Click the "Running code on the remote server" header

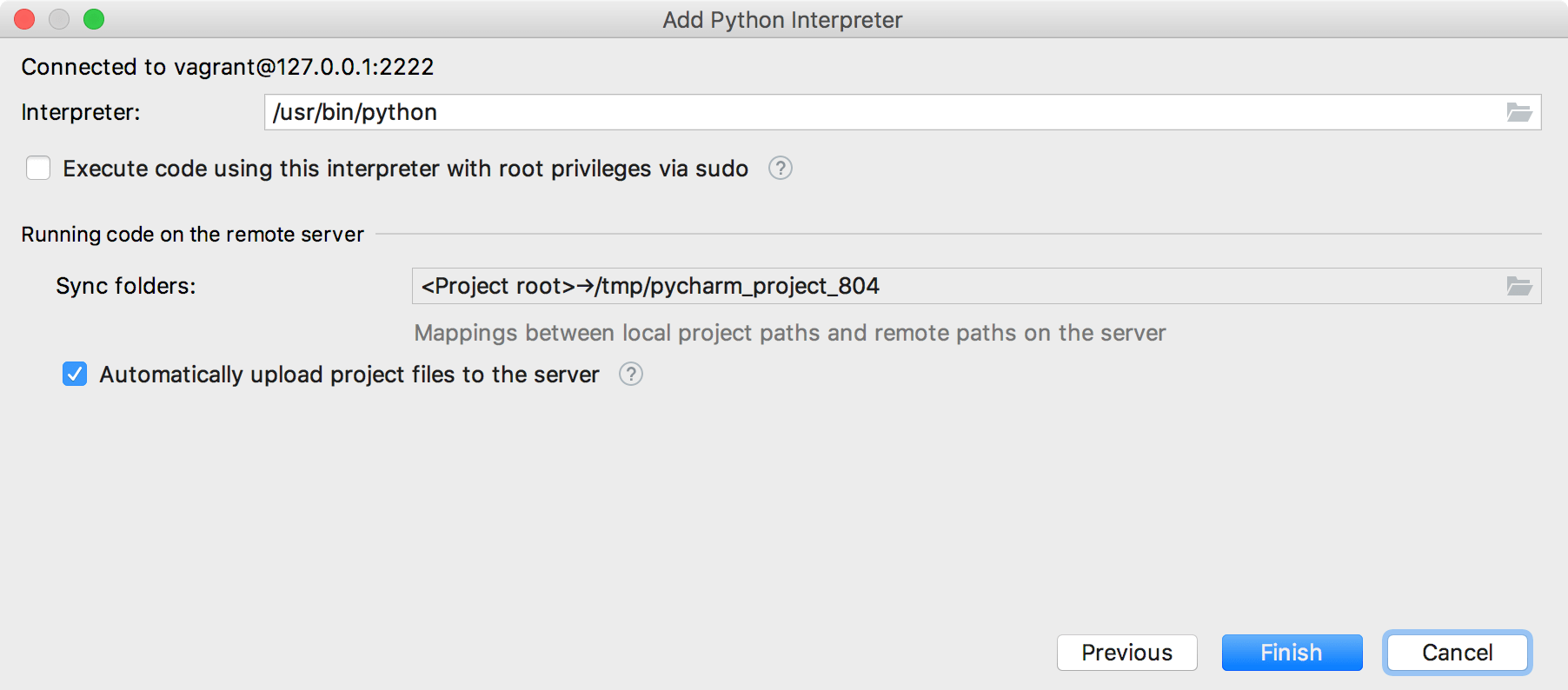click(193, 235)
